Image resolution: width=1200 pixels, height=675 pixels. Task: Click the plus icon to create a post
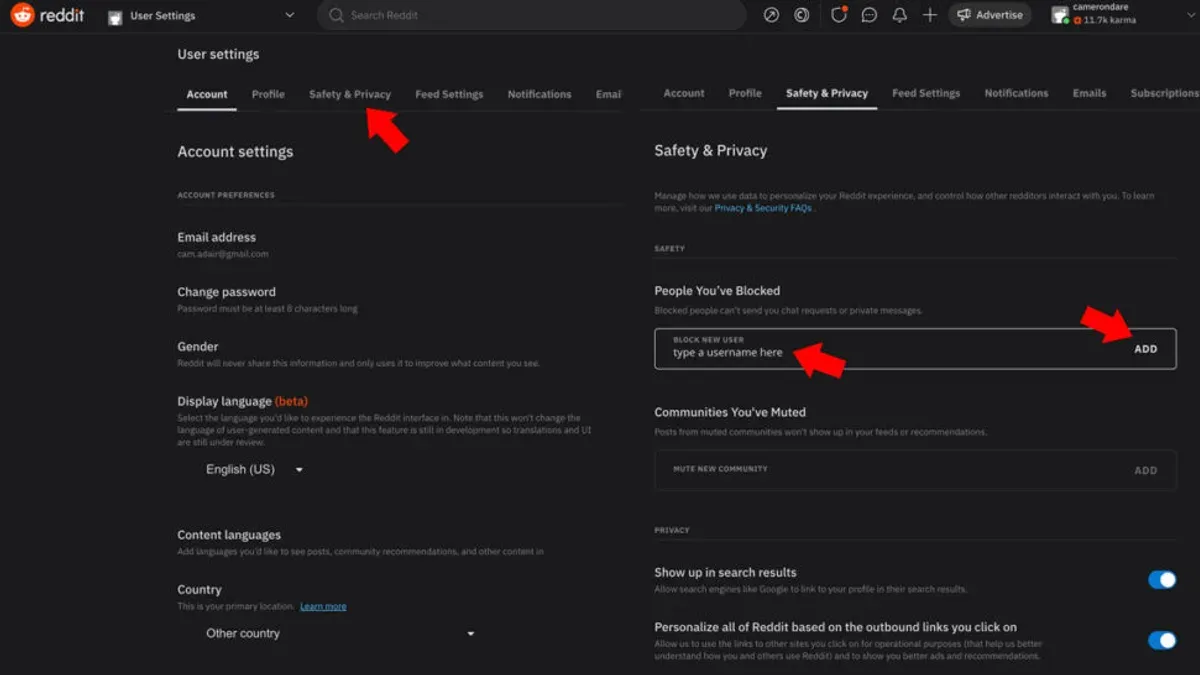tap(930, 15)
